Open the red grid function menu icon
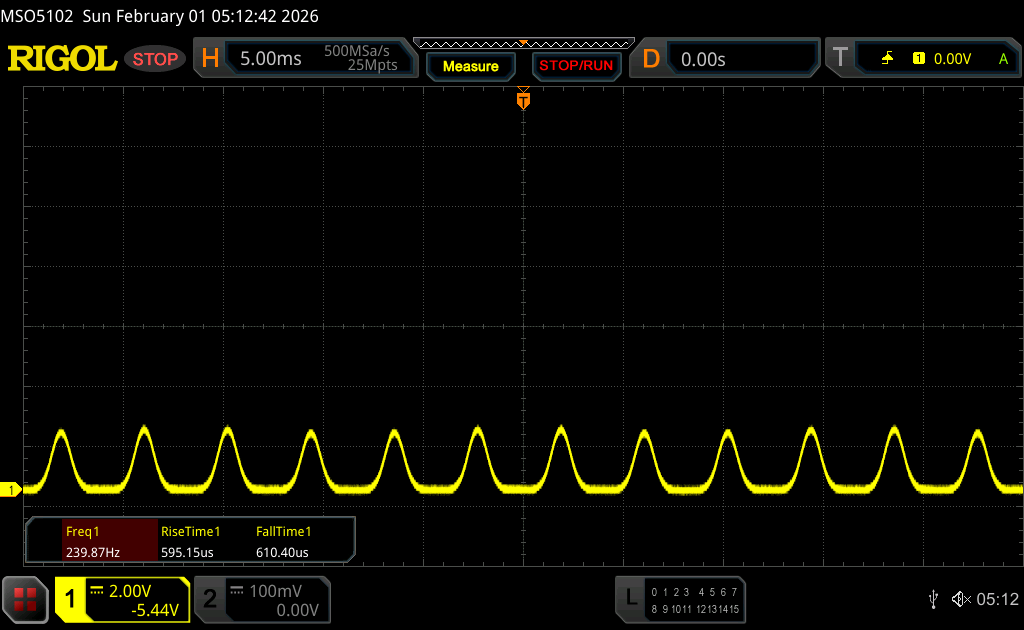Screen dimensions: 1024x630 [x=25, y=599]
